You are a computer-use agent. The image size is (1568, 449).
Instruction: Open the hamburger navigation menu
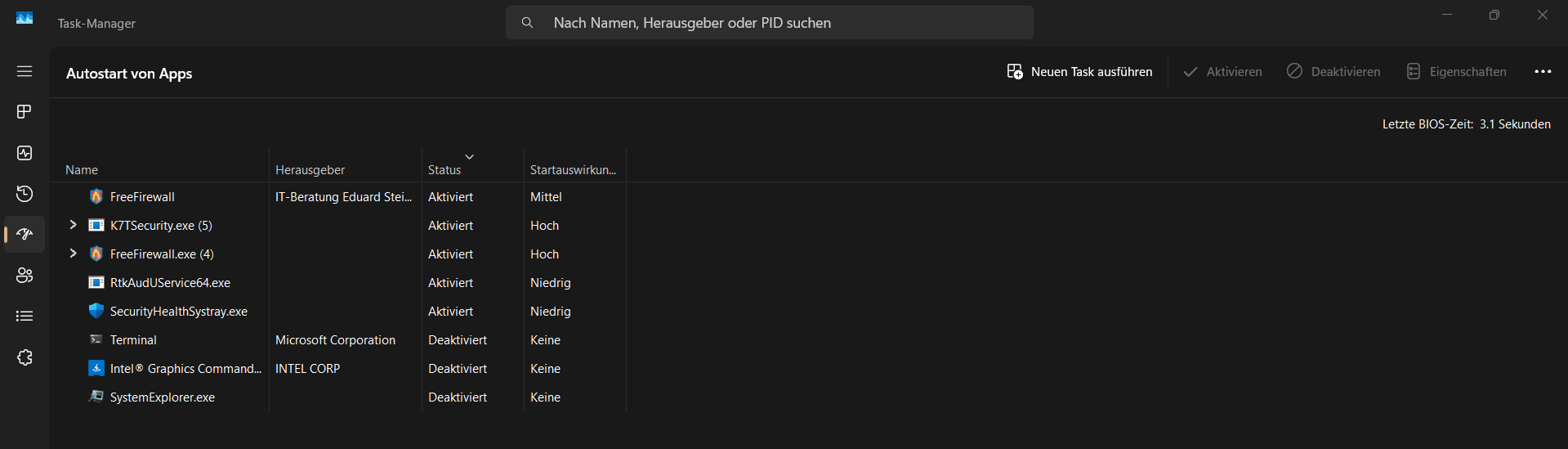25,71
